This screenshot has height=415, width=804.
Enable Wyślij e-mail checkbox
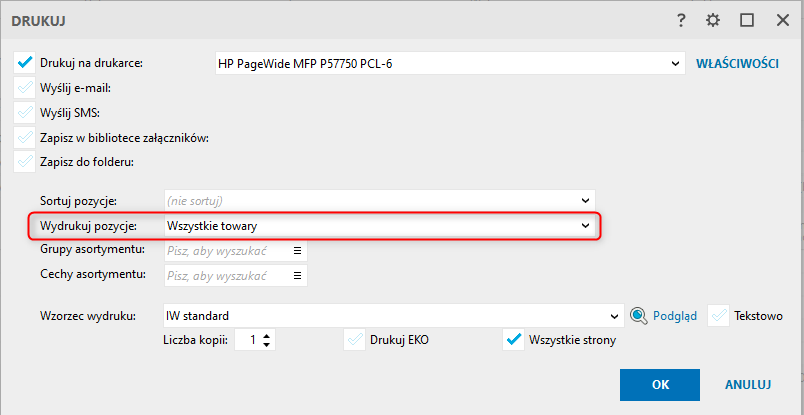[24, 88]
